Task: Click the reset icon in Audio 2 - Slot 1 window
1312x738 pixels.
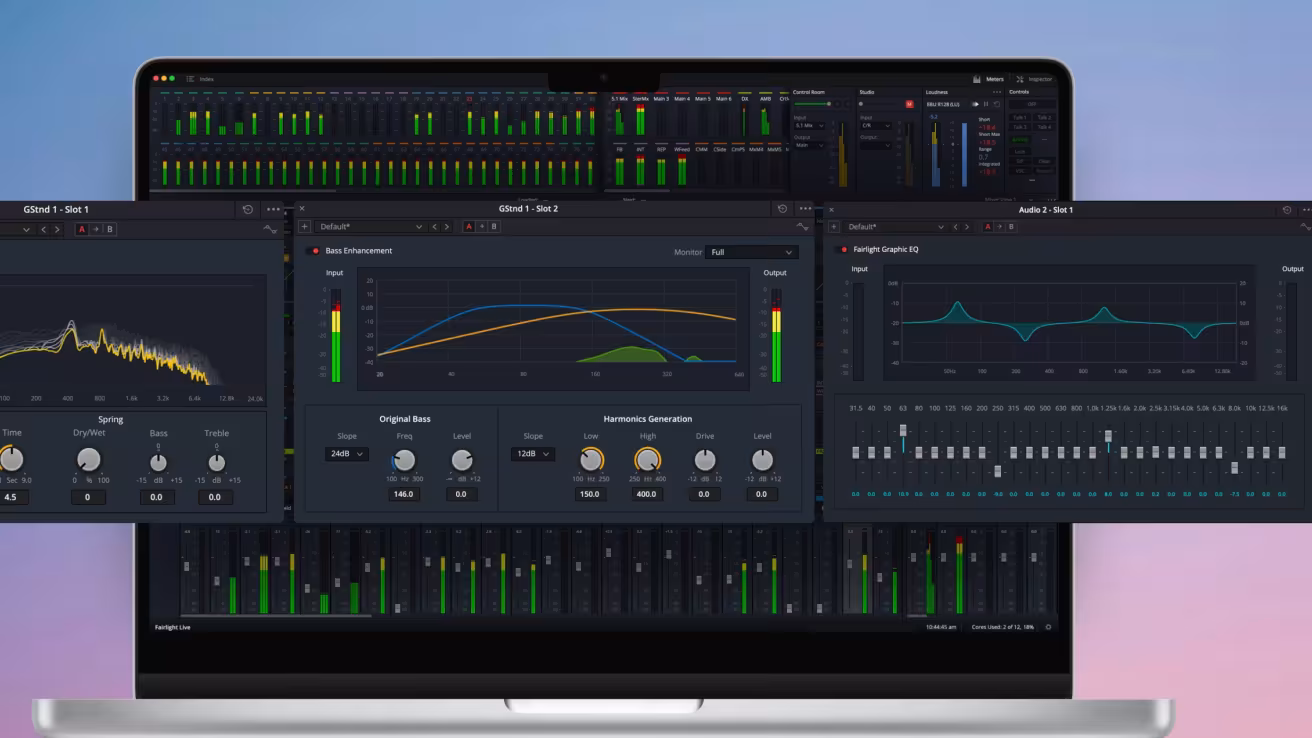Action: point(1286,210)
